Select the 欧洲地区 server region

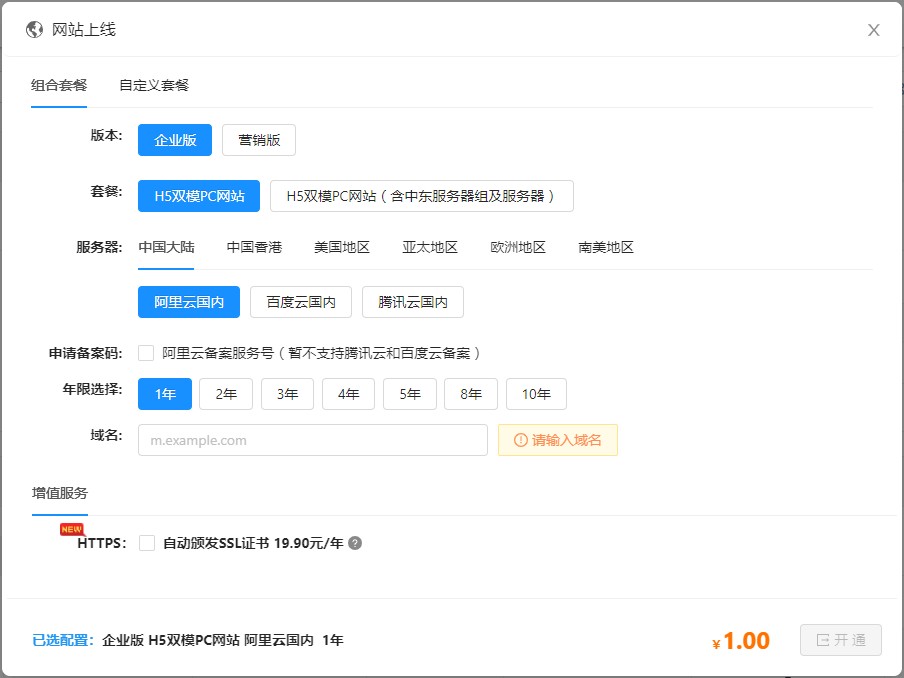[518, 247]
